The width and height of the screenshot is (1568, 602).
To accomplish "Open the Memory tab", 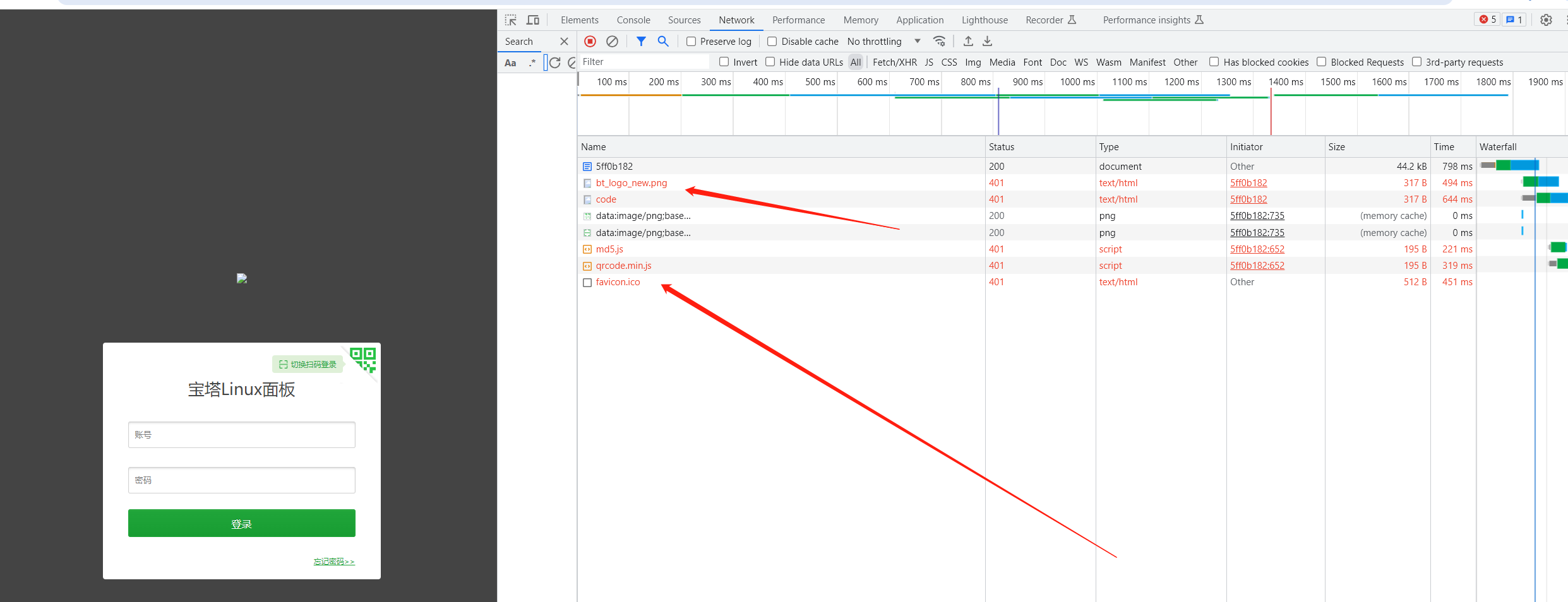I will (861, 20).
